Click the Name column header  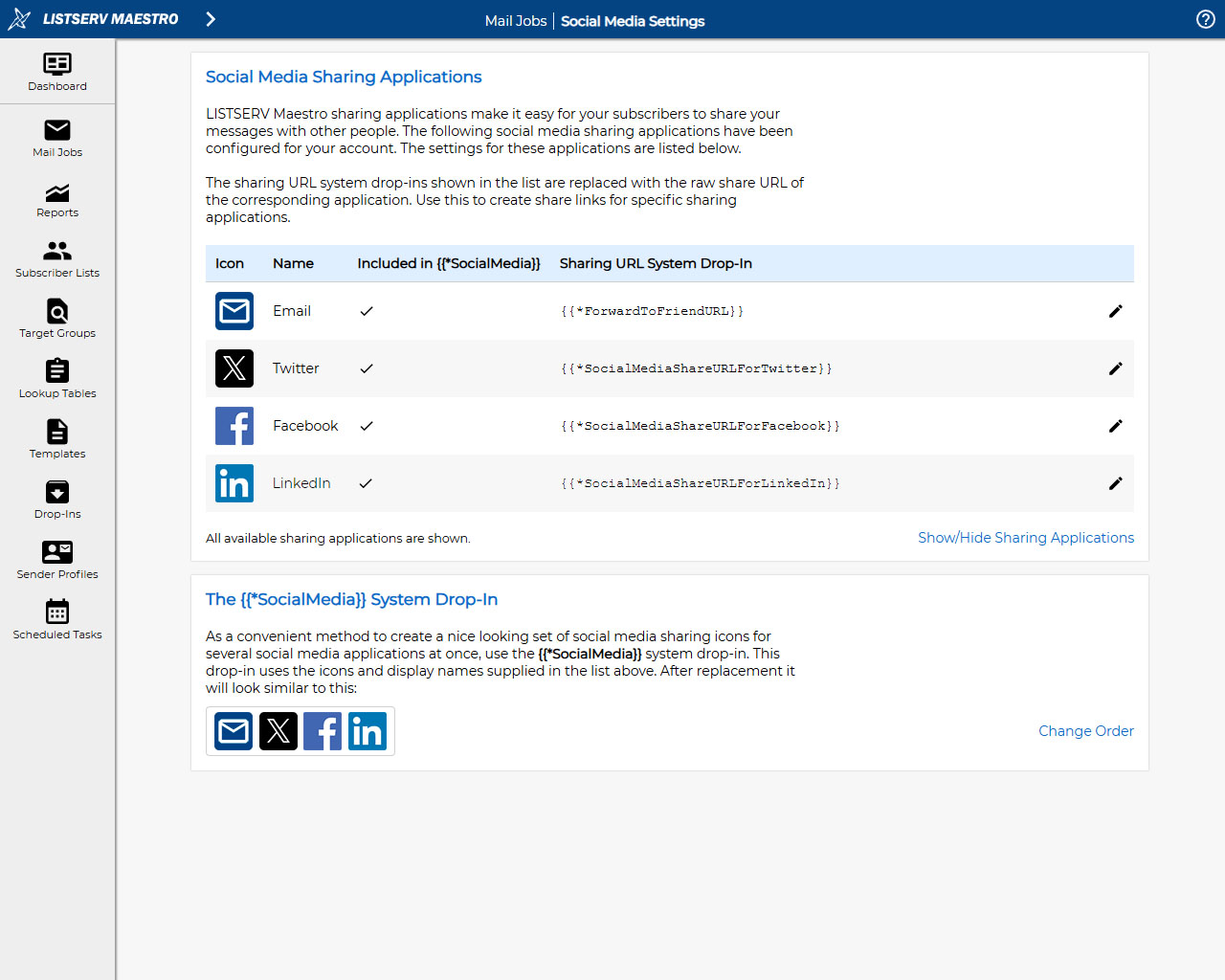[293, 263]
